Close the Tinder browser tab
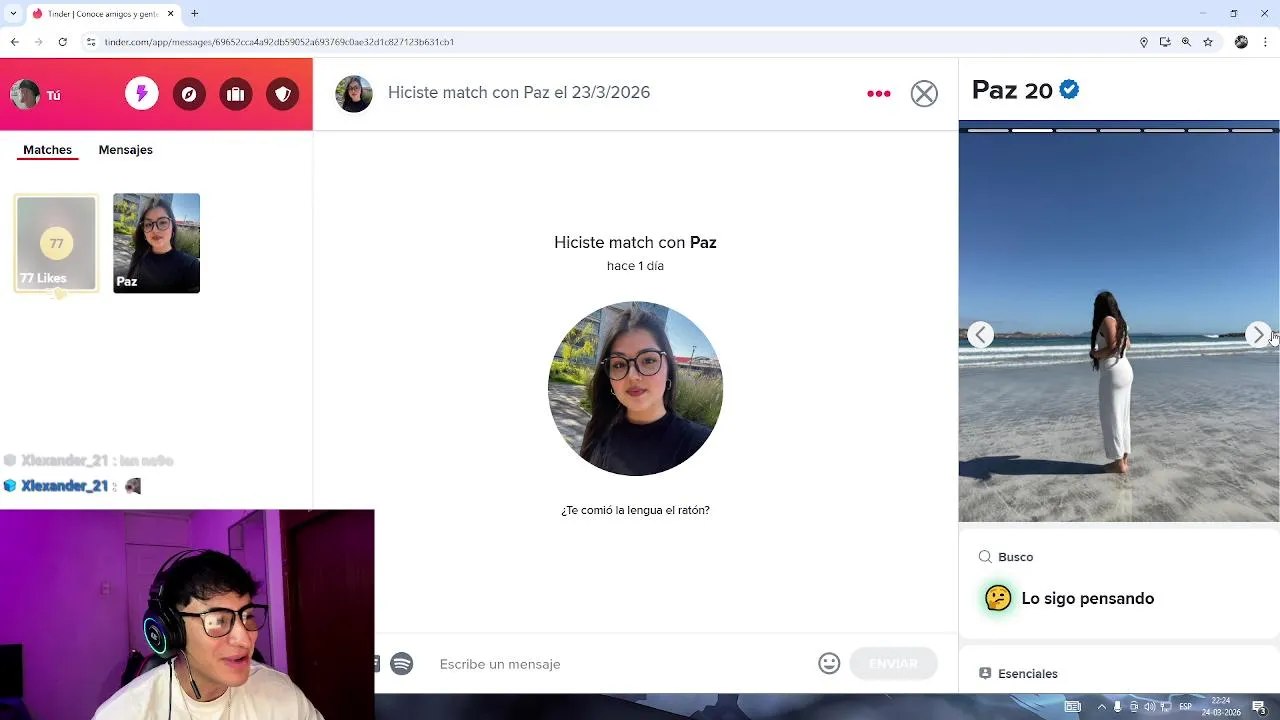This screenshot has height=720, width=1280. 170,13
